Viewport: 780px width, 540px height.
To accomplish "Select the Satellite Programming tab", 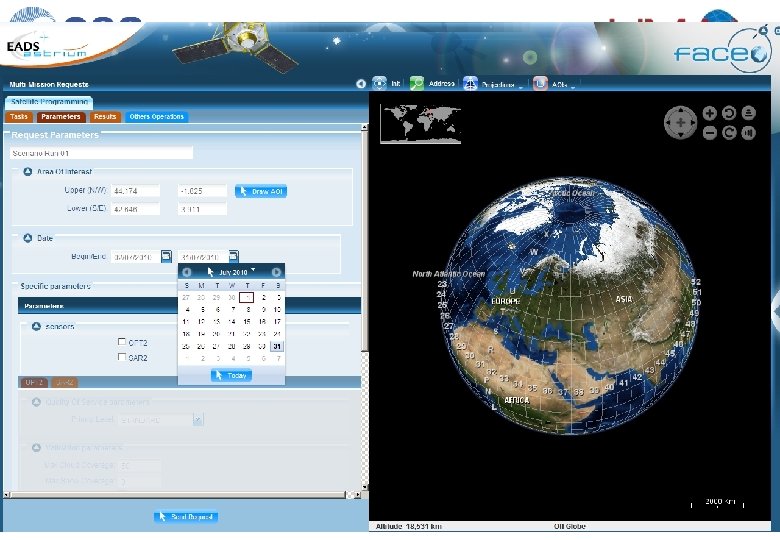I will (49, 101).
